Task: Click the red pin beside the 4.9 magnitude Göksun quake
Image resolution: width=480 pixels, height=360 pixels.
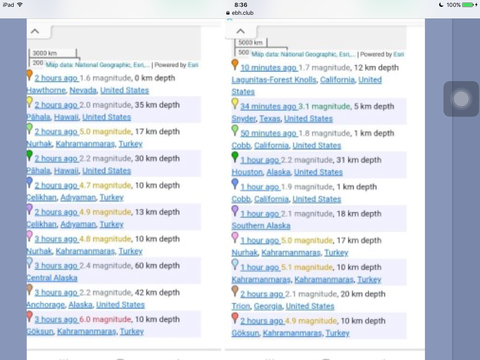Action: 235,318
